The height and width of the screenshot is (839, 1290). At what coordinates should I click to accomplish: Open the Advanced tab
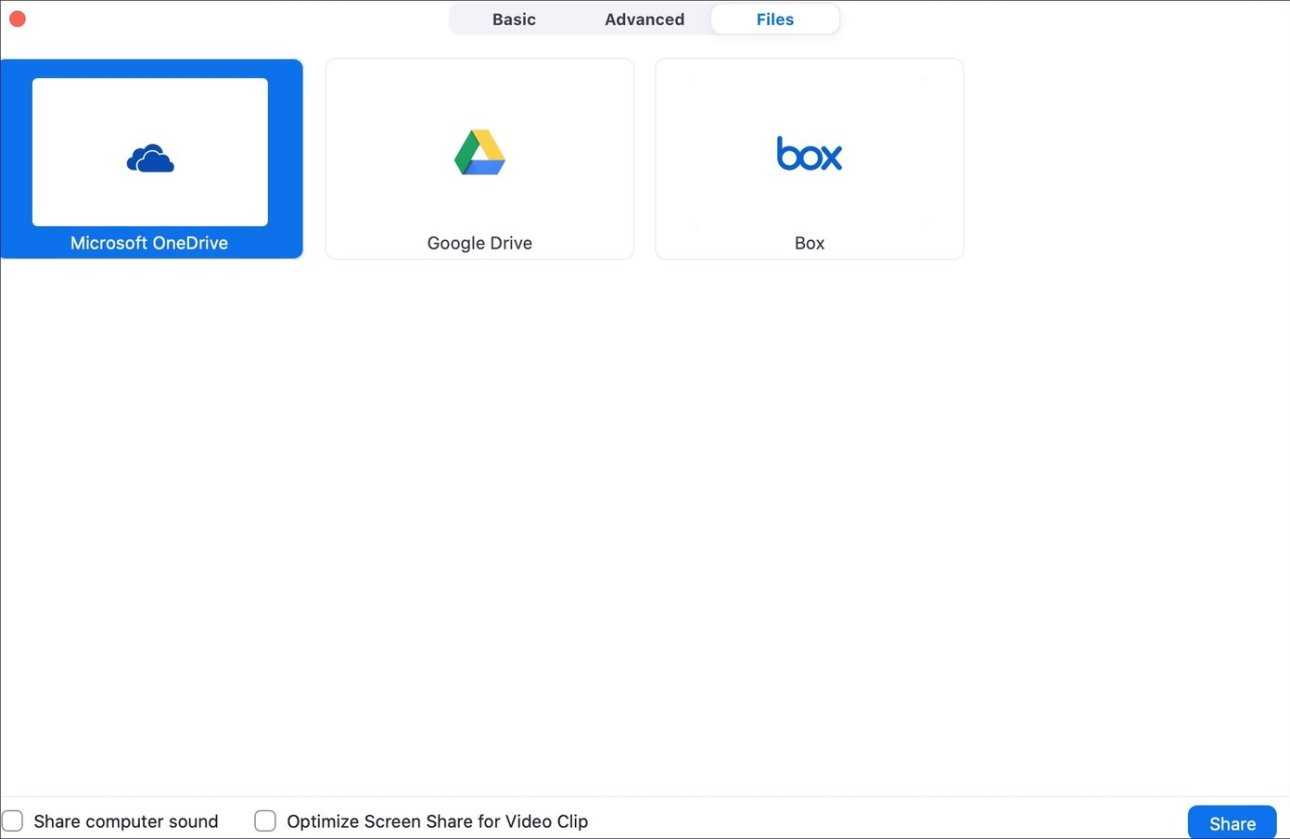coord(644,19)
